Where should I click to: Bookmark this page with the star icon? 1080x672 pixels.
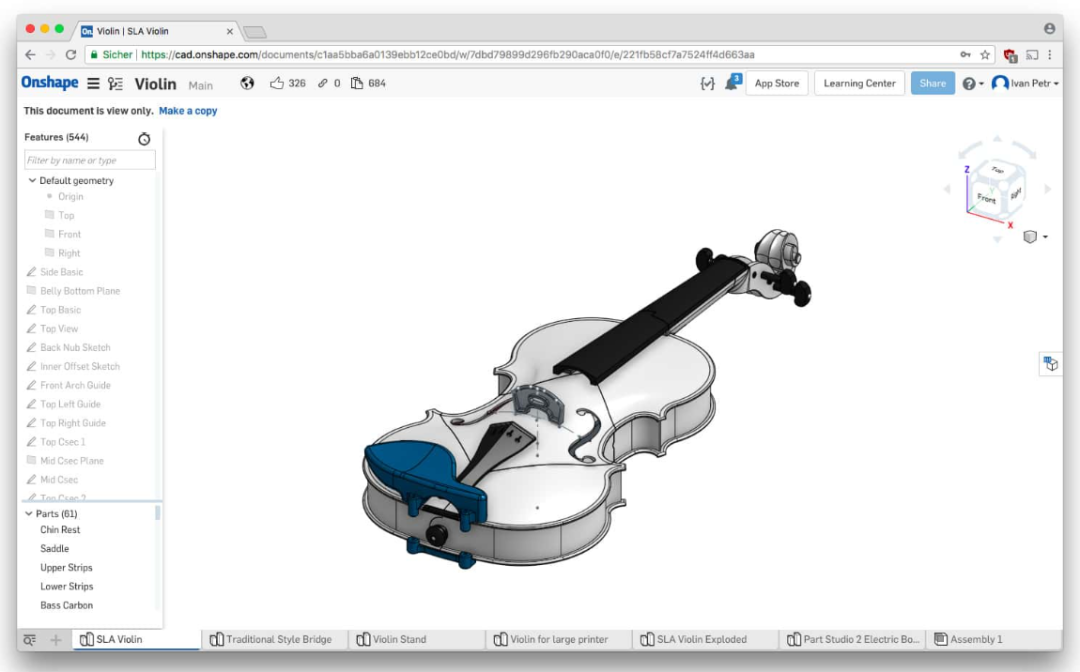click(x=985, y=54)
